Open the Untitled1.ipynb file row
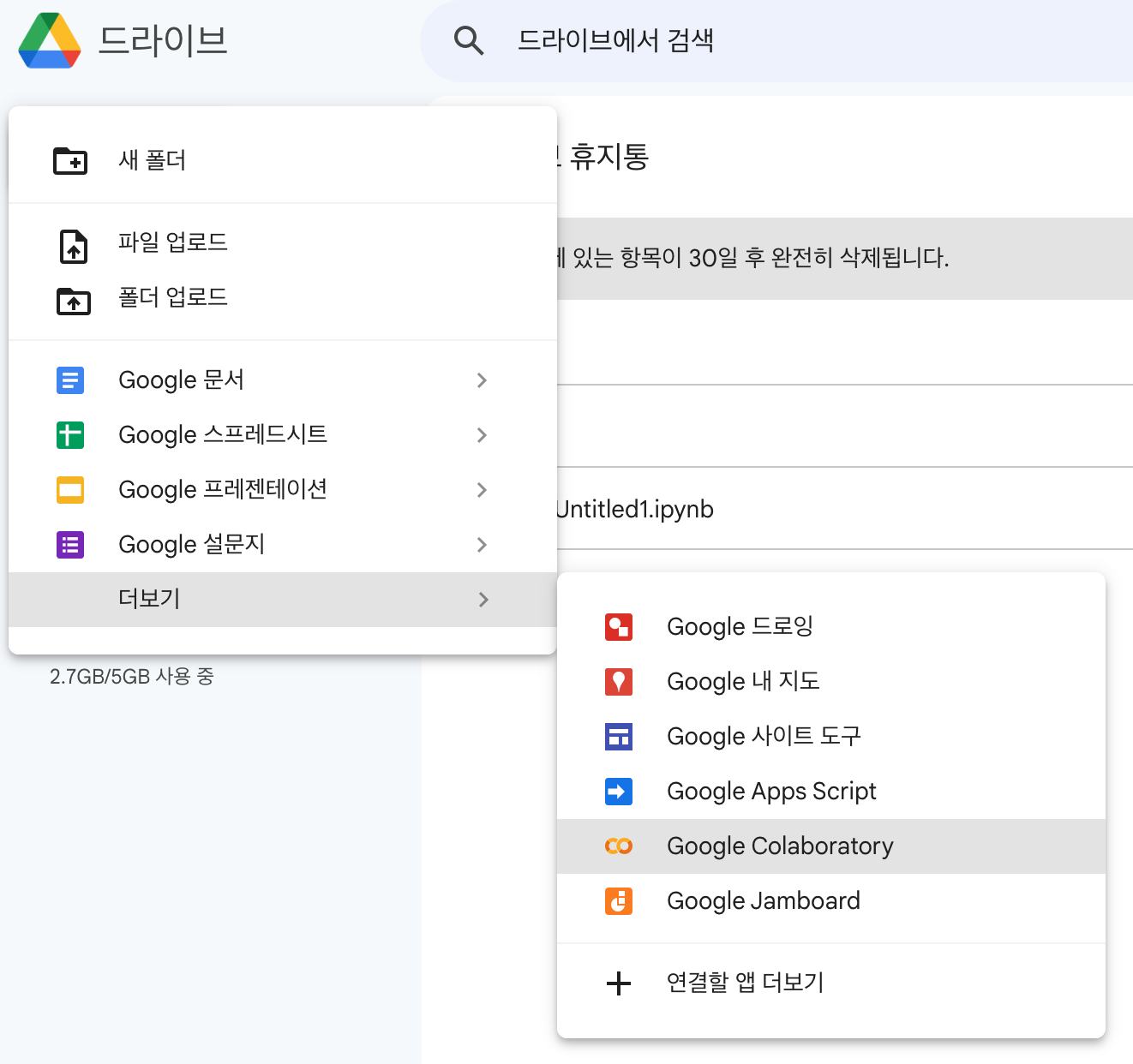Image resolution: width=1133 pixels, height=1064 pixels. tap(845, 509)
